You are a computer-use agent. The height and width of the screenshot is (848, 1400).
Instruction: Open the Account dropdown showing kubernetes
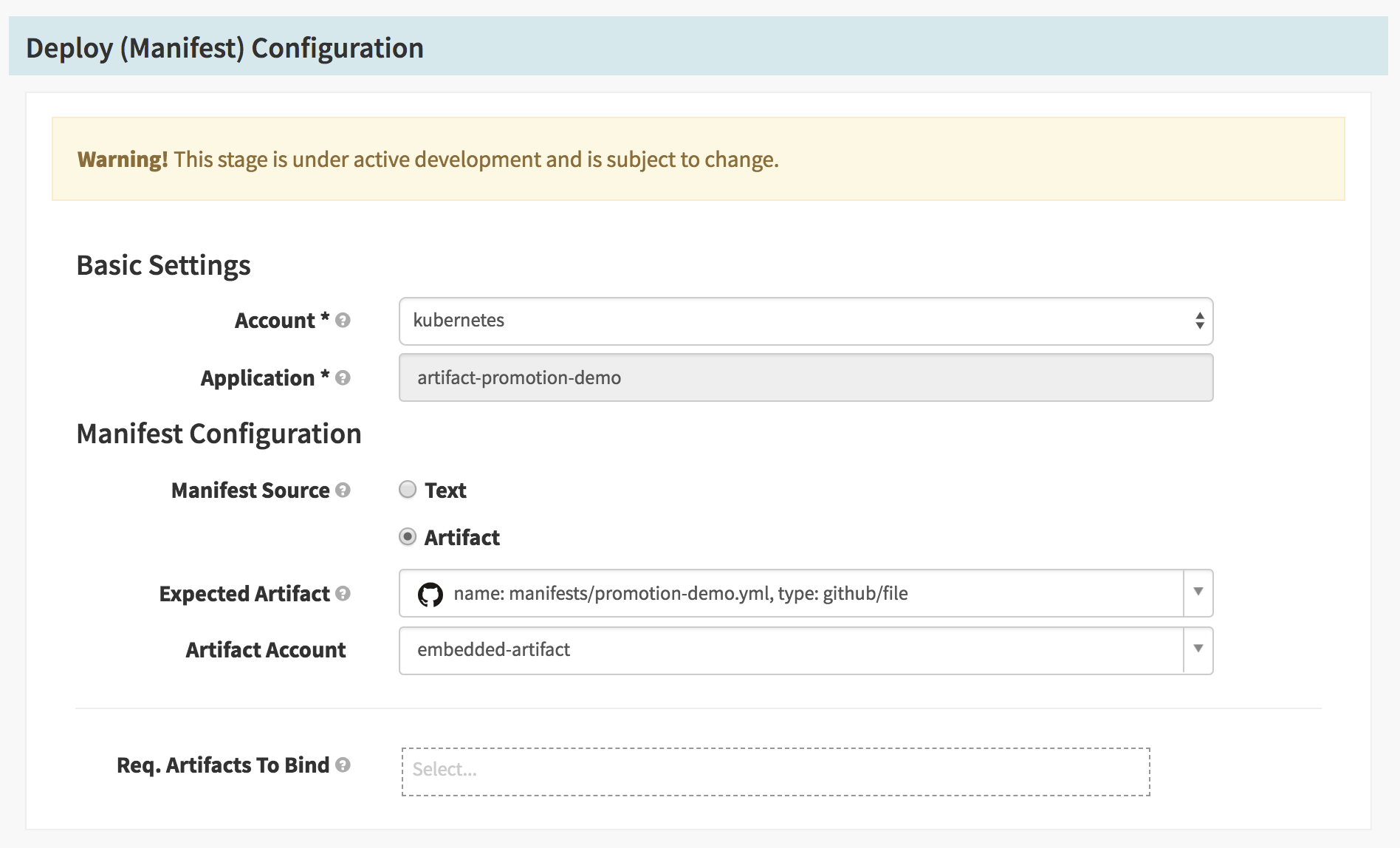tap(805, 321)
